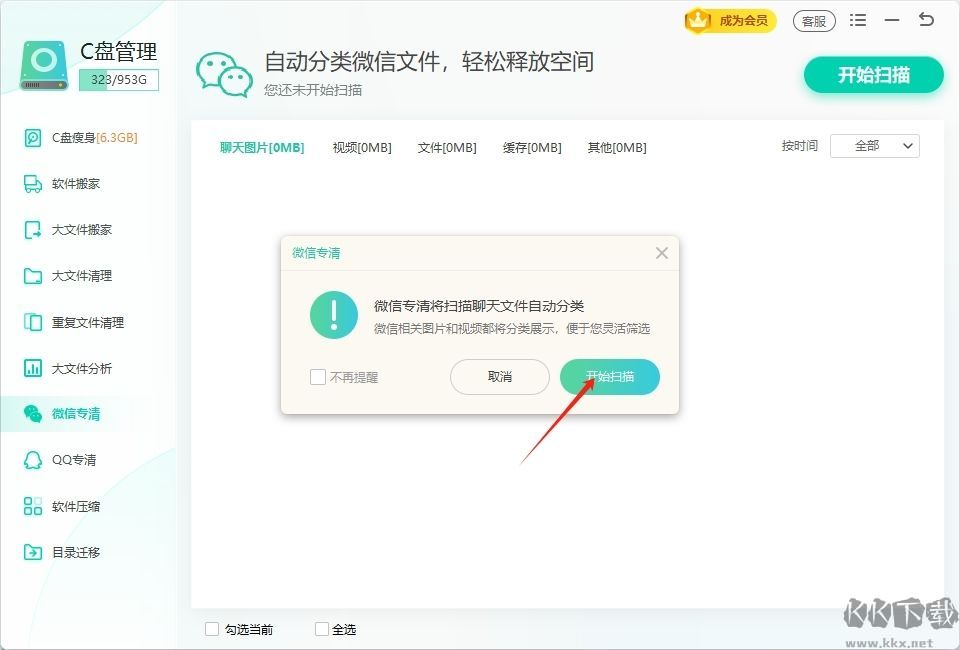Select the QQ专清 penguin icon
The image size is (960, 650).
pos(33,460)
